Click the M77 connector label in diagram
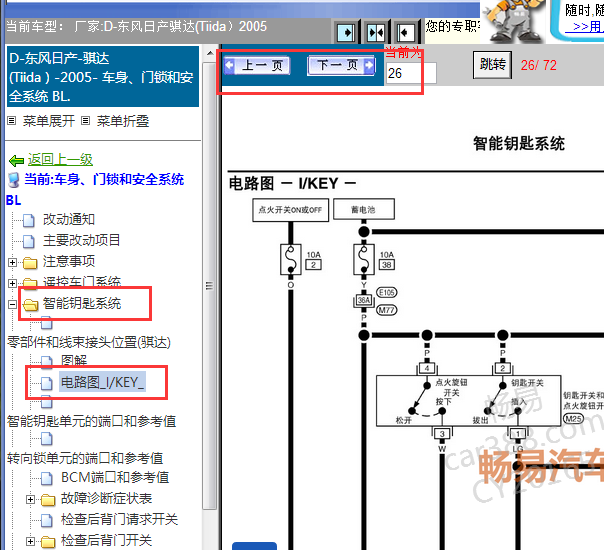Screen dimensions: 604x550 386,310
